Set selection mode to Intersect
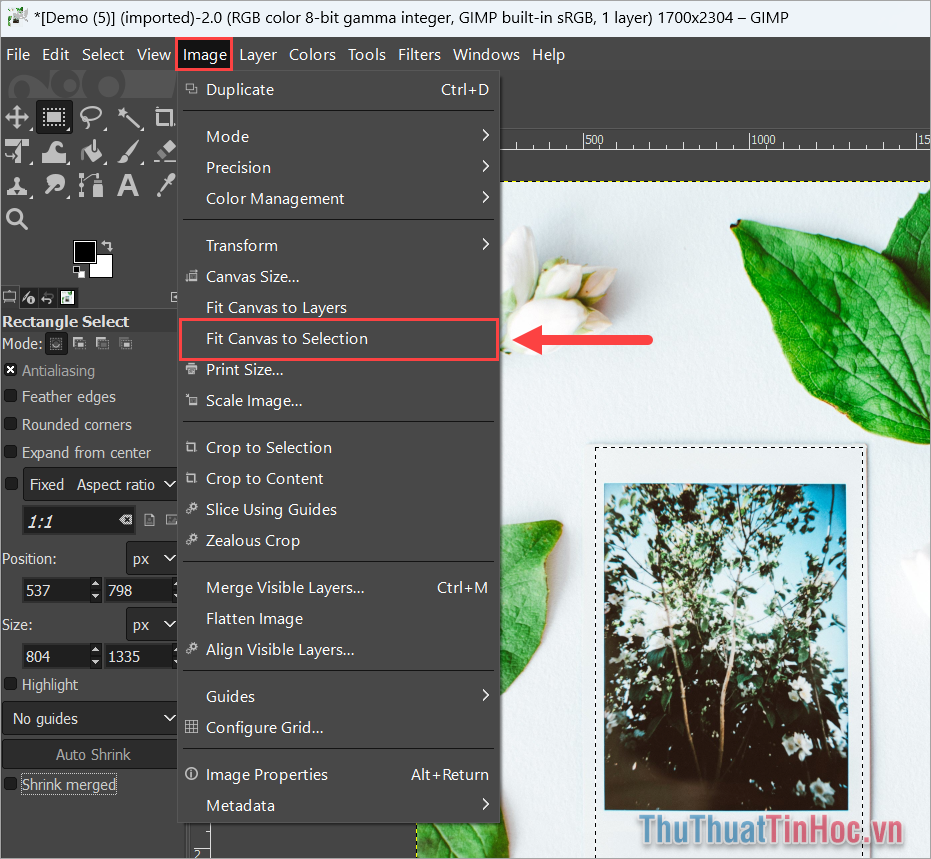The width and height of the screenshot is (931, 859). 125,343
